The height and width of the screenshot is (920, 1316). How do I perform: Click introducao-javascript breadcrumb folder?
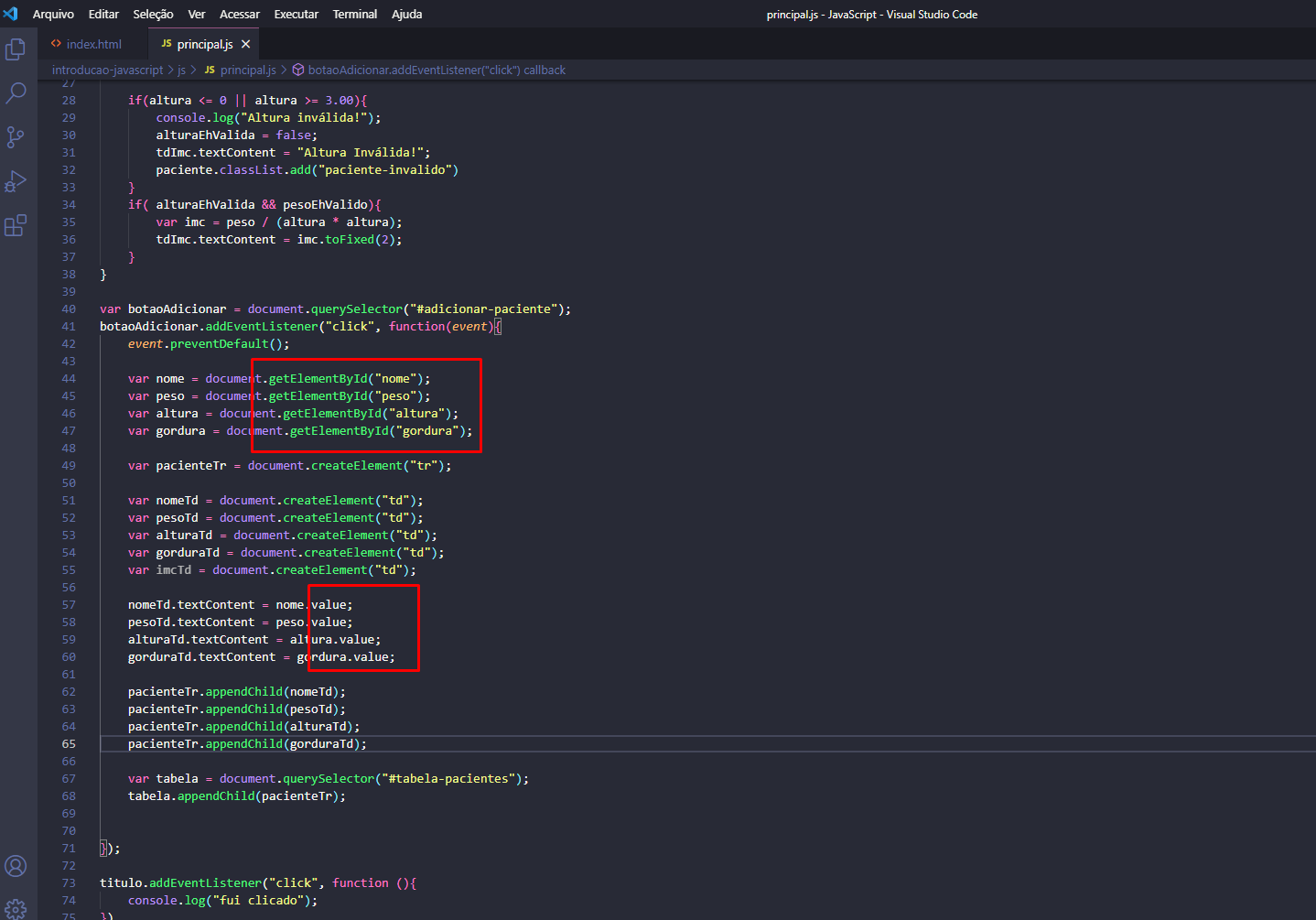(x=107, y=70)
